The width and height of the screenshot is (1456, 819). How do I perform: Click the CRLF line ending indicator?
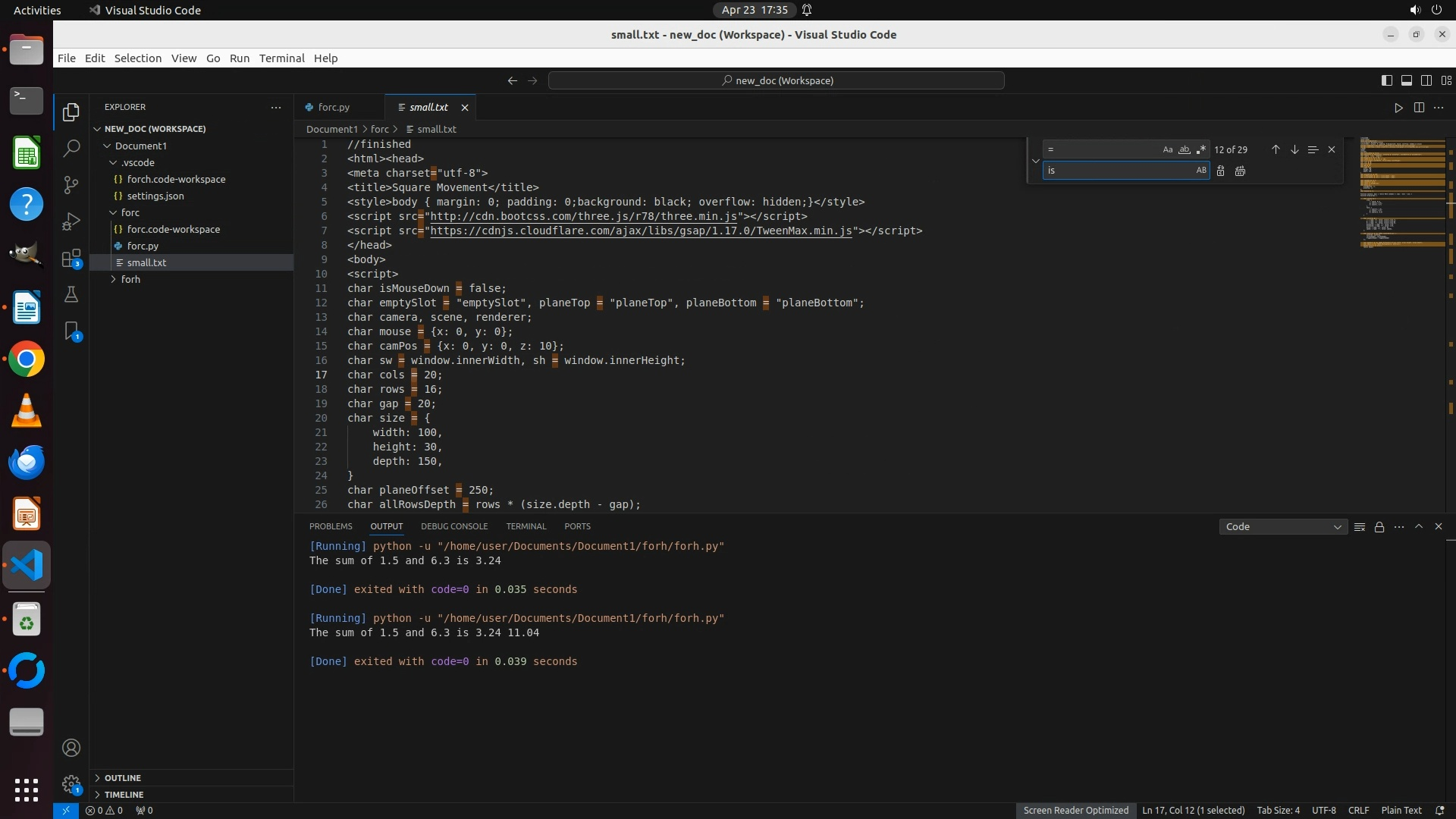point(1358,811)
